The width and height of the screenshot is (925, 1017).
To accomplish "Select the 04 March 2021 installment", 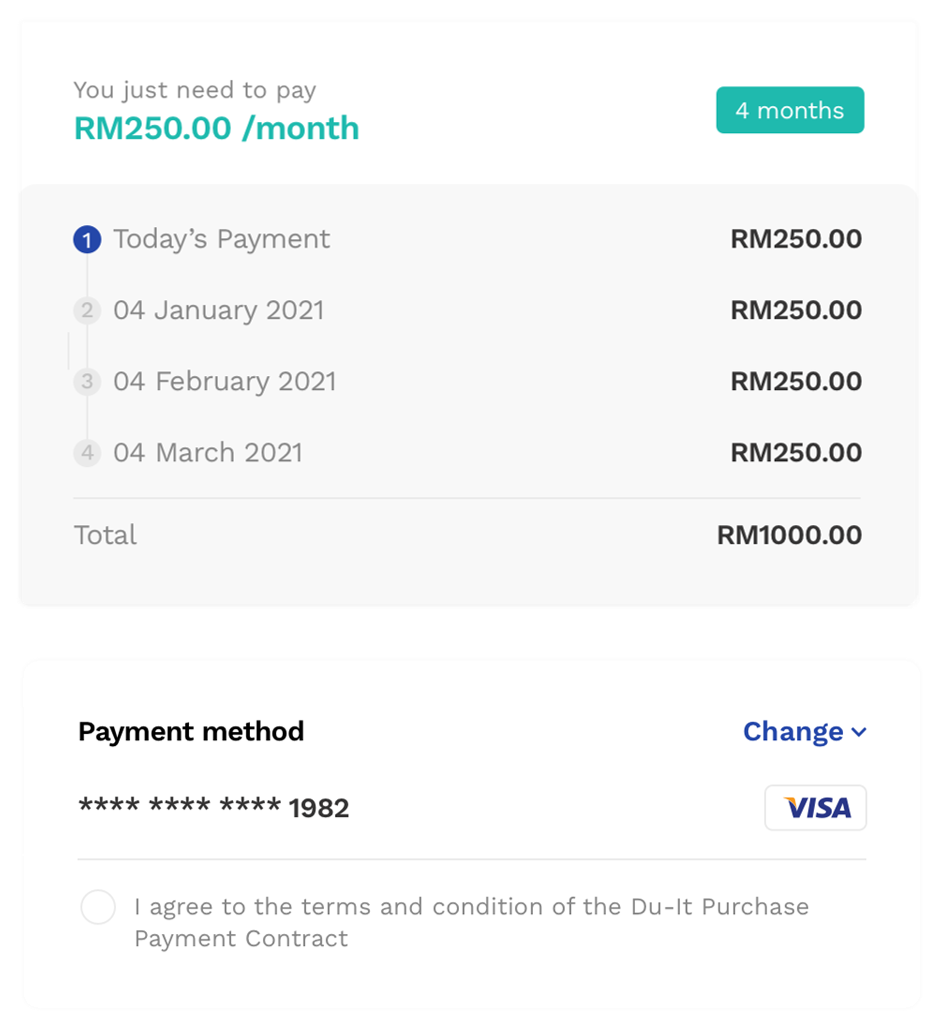I will (207, 453).
